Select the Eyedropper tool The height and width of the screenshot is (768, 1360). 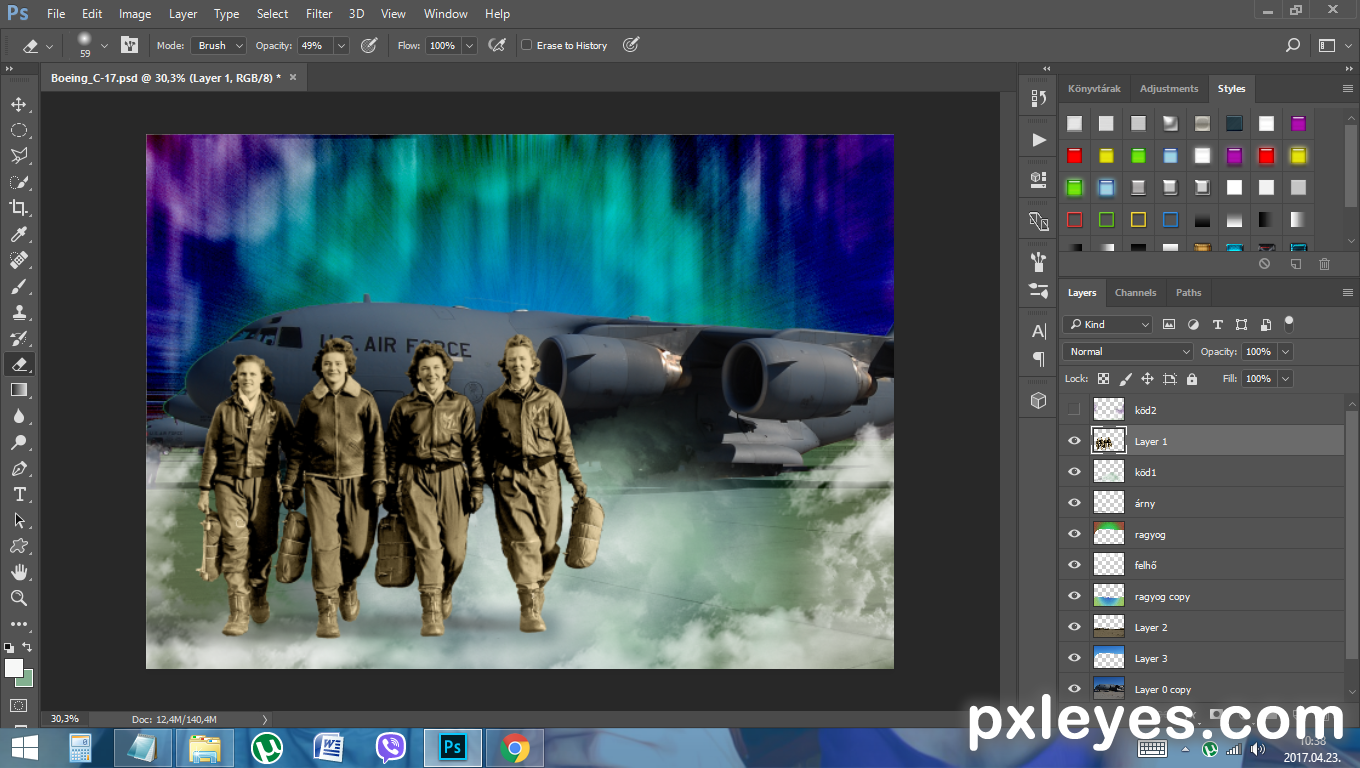19,234
